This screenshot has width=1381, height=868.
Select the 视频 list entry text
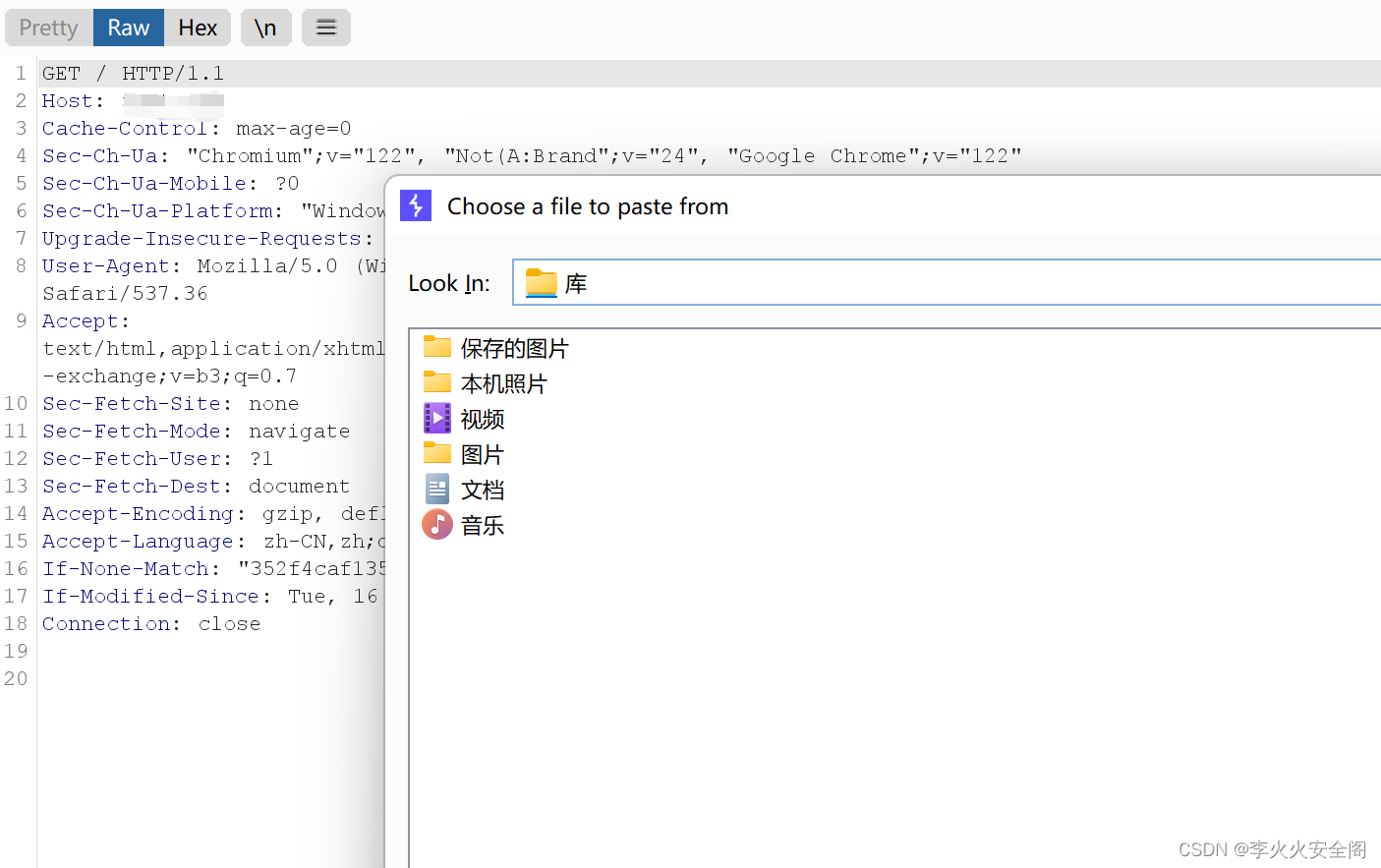coord(483,420)
